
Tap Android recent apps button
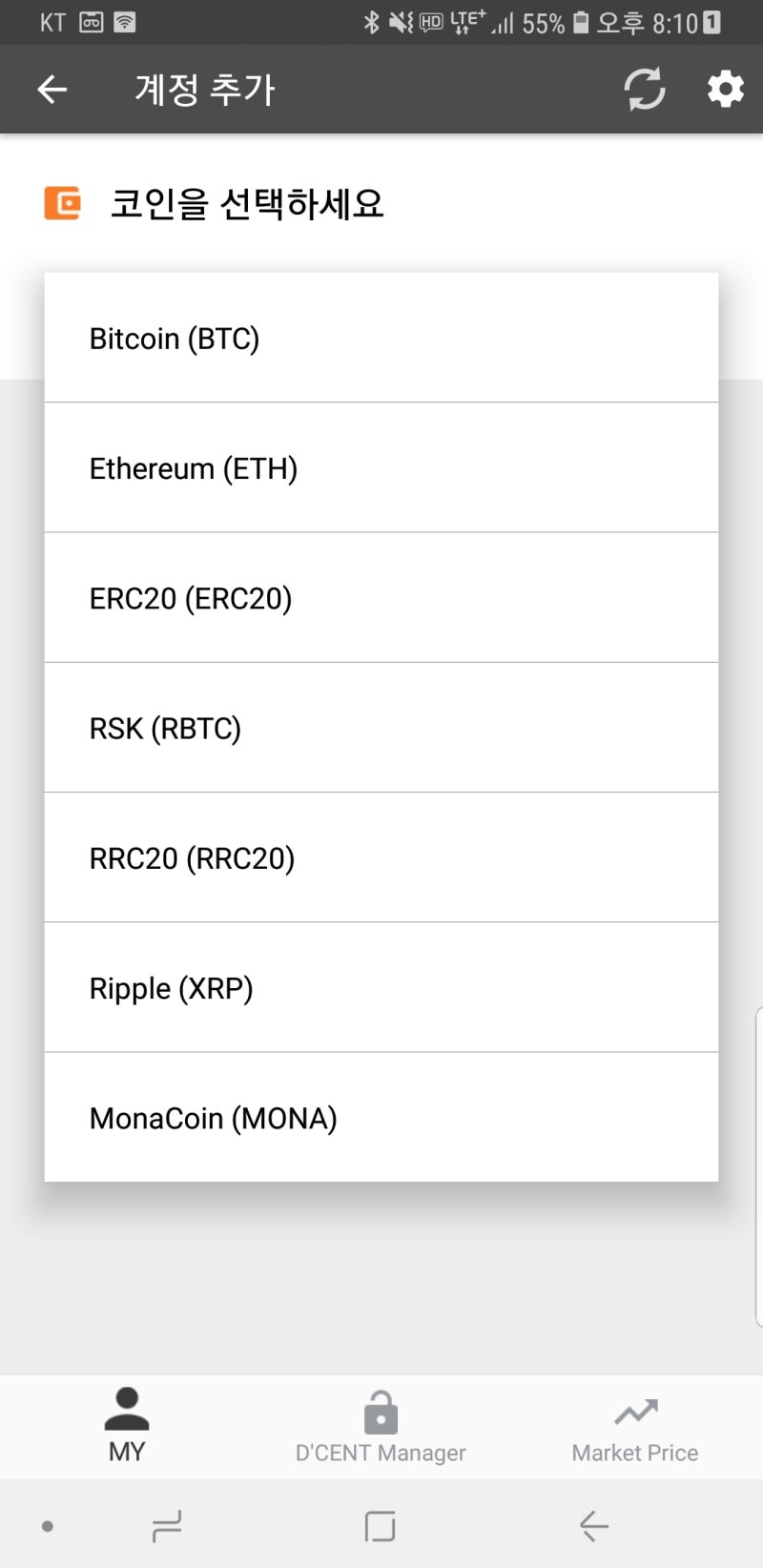(x=167, y=1526)
